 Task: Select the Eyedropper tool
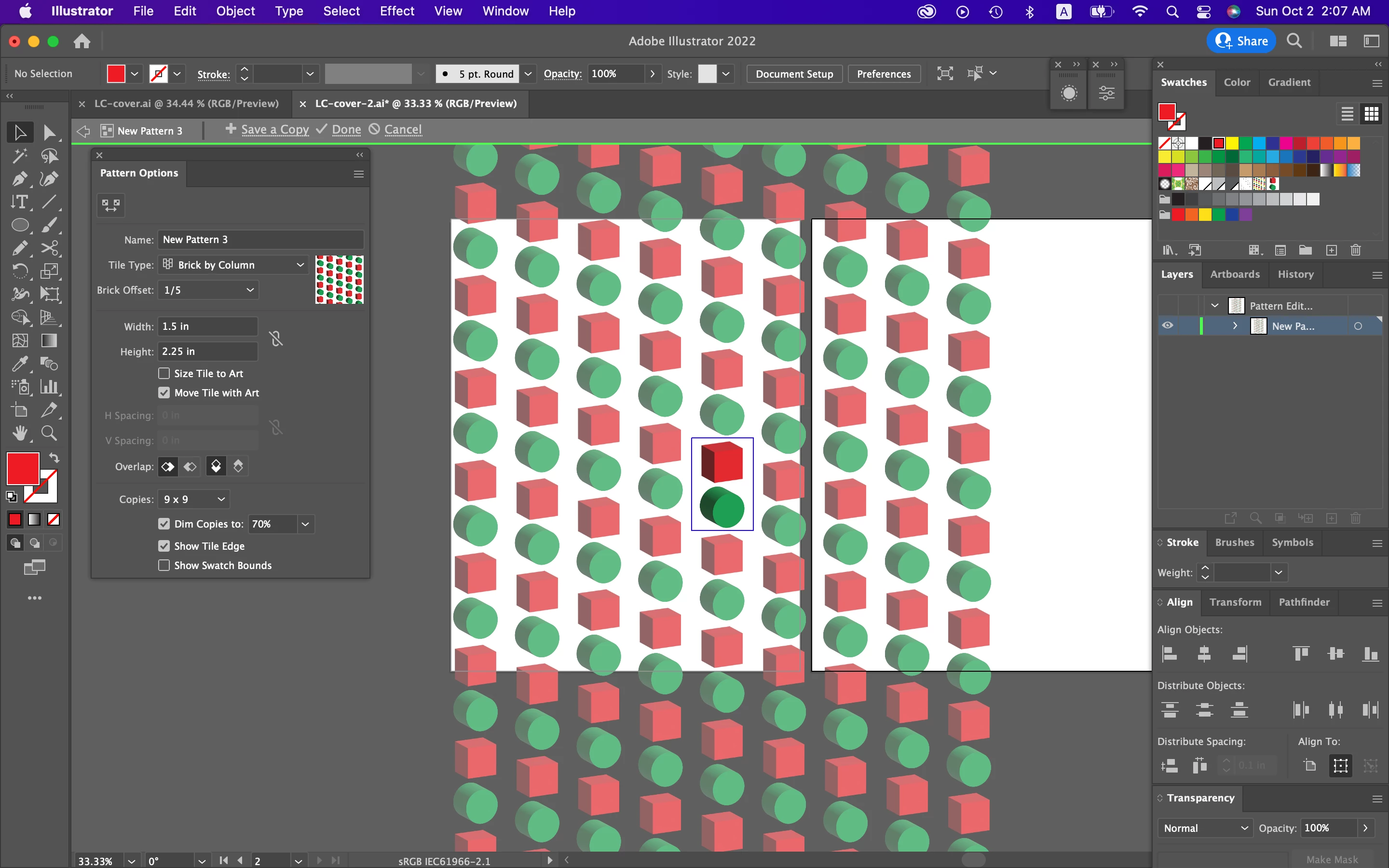coord(19,364)
